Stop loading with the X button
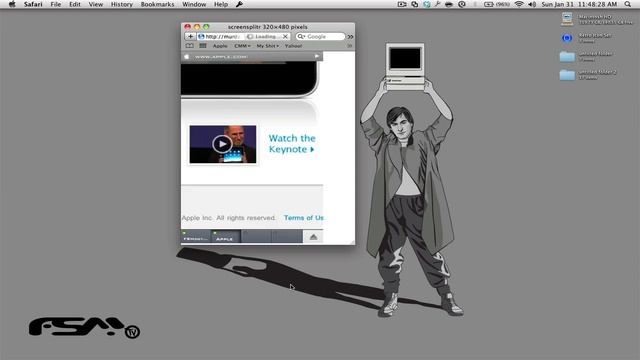Viewport: 640px width, 360px height. 285,36
